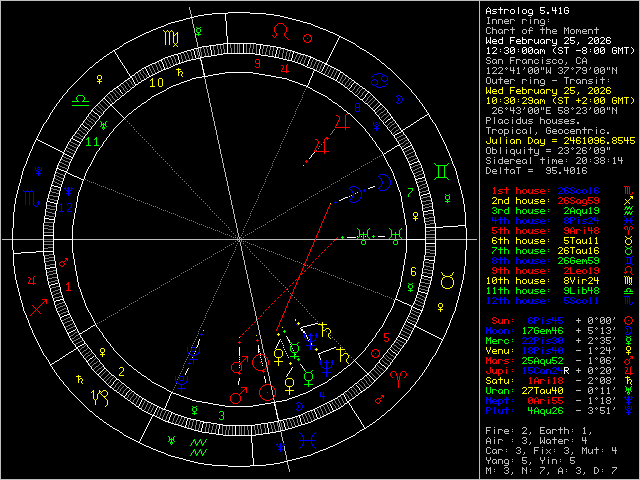
Task: Click the Libra glyph on the chart wheel
Action: 79,101
